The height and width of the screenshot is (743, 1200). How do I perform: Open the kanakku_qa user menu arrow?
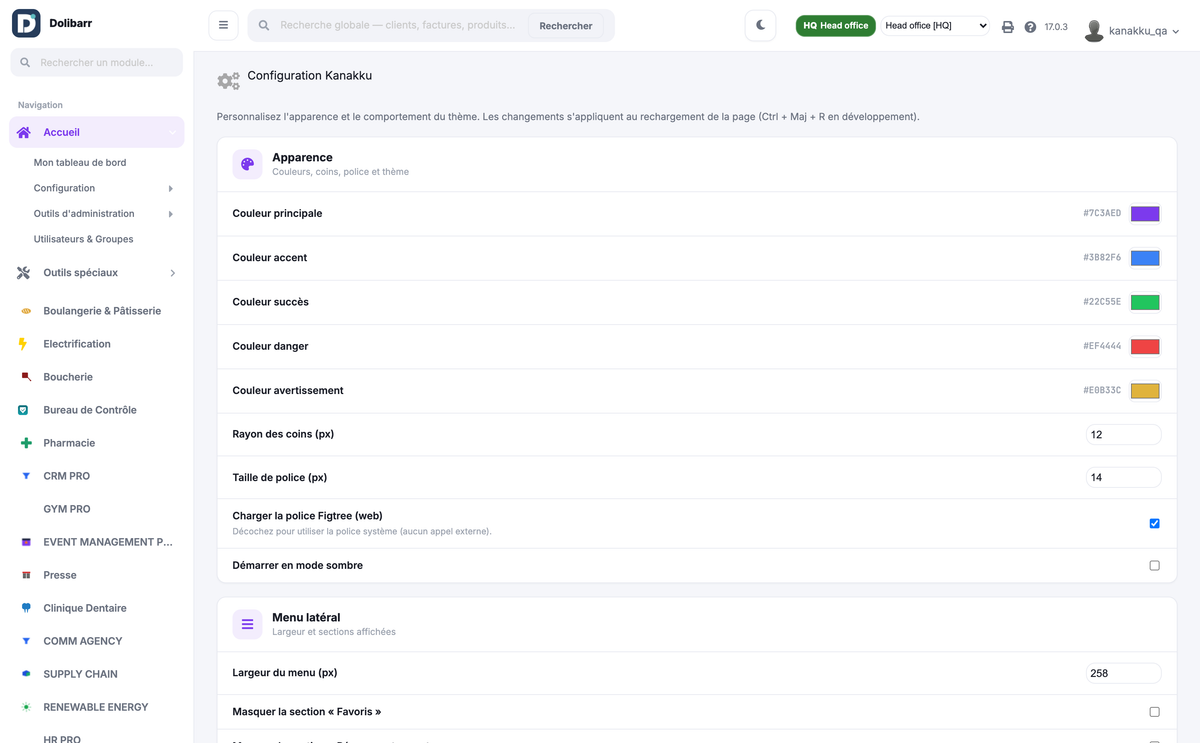pos(1175,32)
